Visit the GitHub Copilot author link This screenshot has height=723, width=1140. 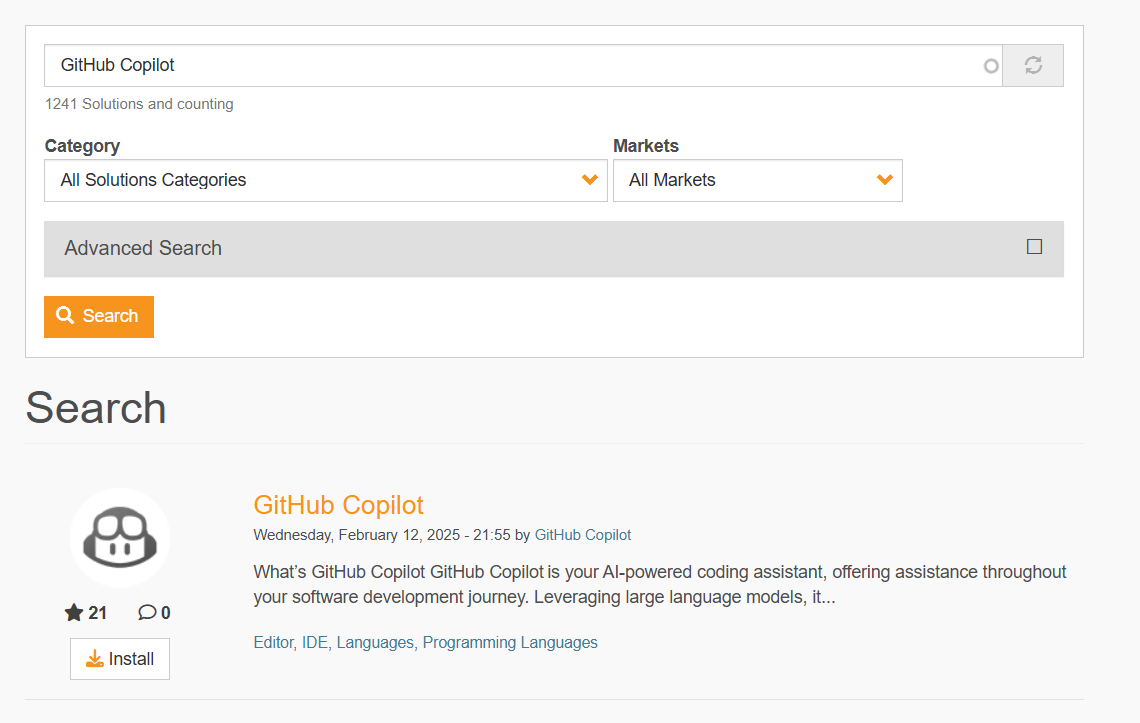click(x=583, y=535)
